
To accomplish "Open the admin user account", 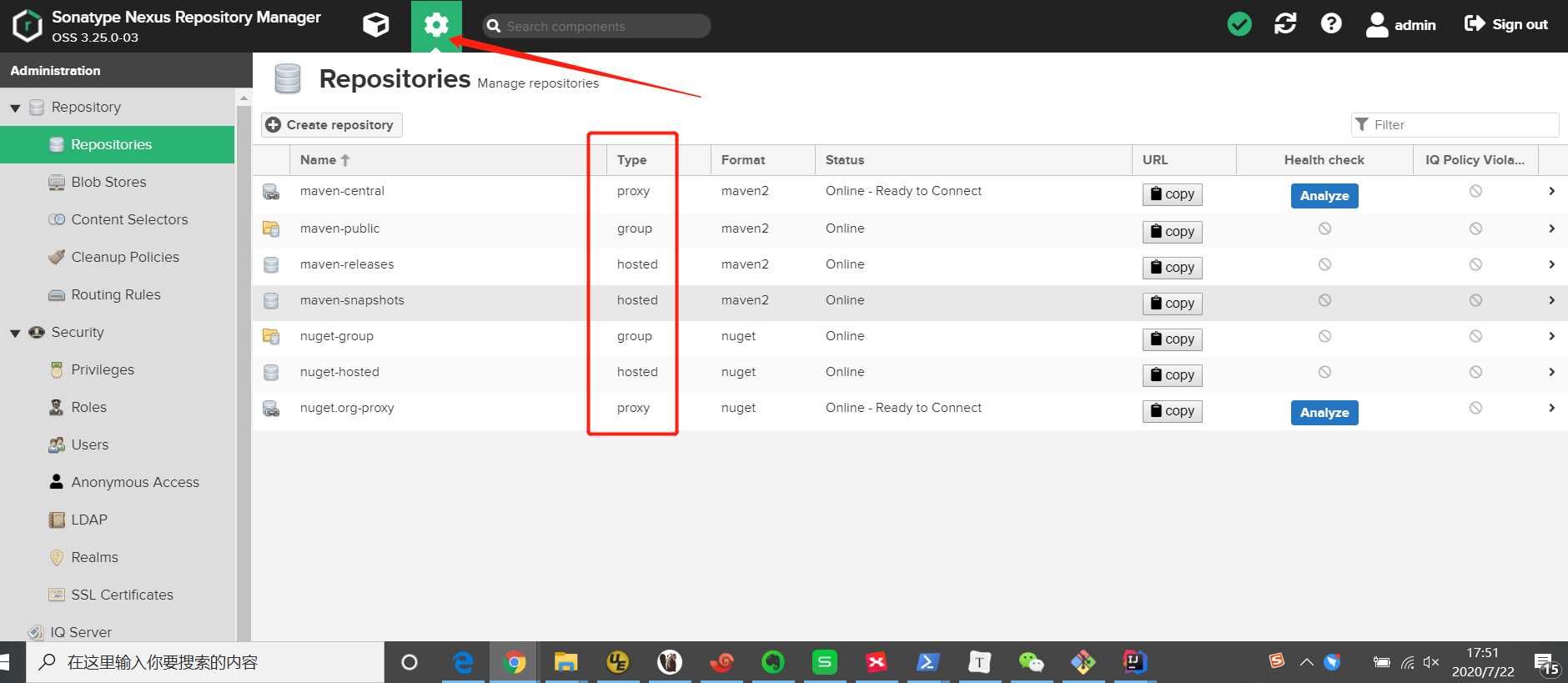I will tap(1401, 25).
